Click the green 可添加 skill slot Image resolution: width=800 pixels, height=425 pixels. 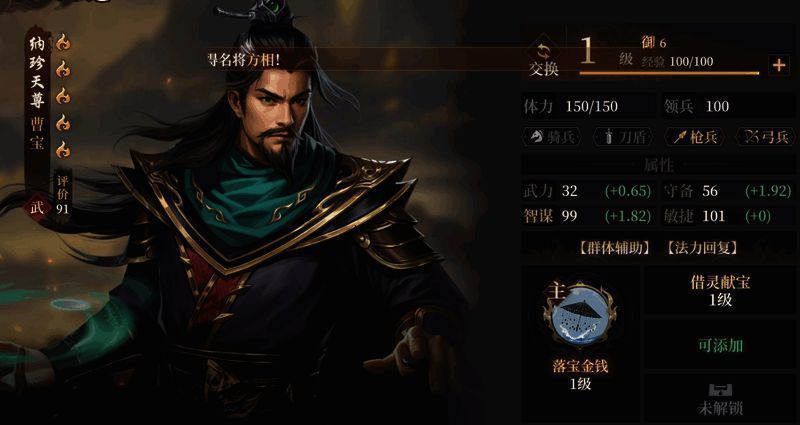(x=720, y=345)
